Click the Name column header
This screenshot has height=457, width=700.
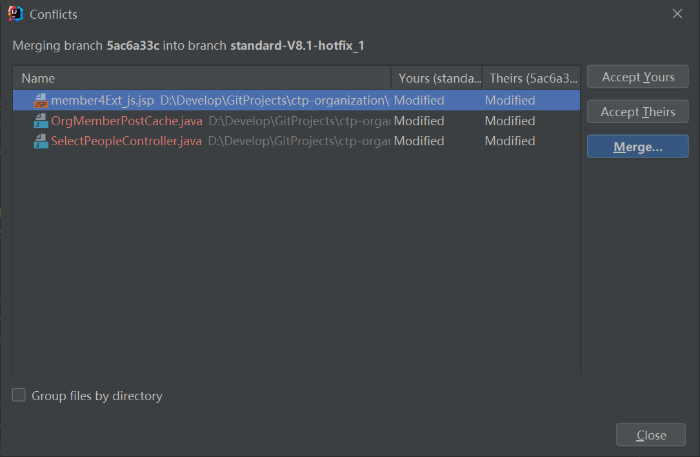[200, 78]
